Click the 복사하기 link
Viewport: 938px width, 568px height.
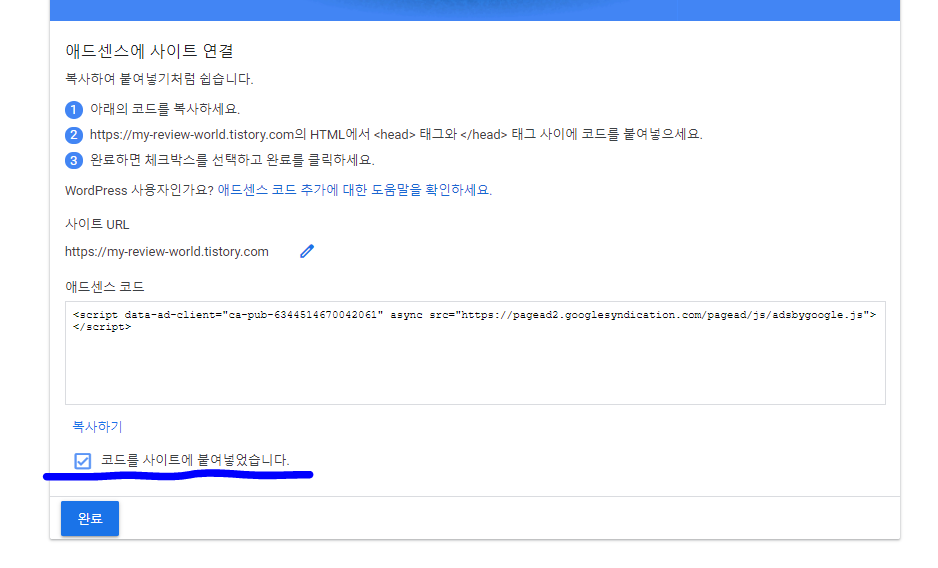pos(97,427)
